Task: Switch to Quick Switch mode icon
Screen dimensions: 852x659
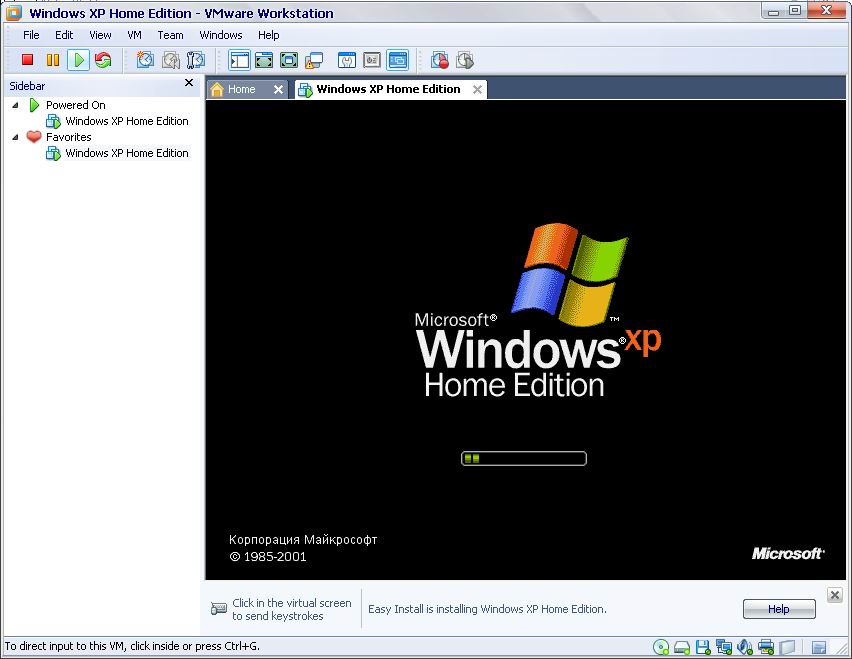Action: (264, 60)
